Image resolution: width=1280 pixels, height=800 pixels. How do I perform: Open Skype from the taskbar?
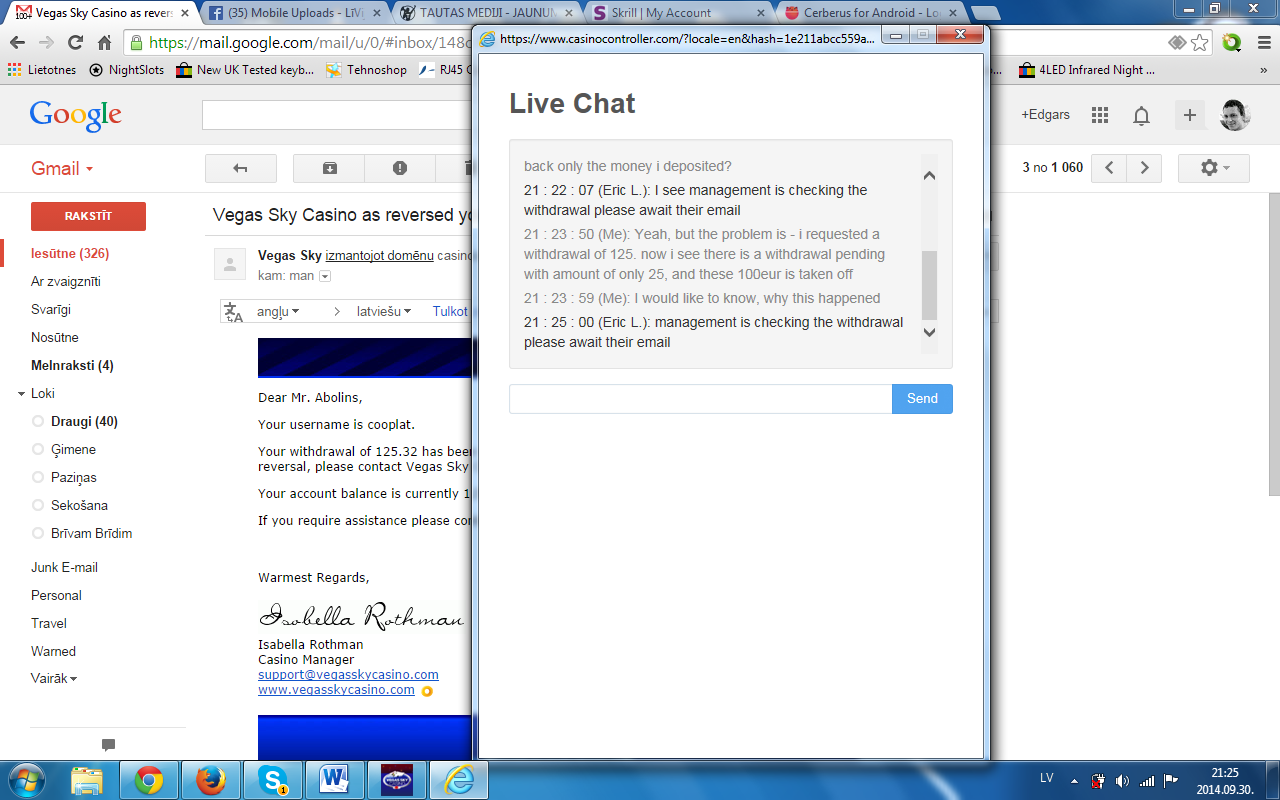pyautogui.click(x=273, y=780)
